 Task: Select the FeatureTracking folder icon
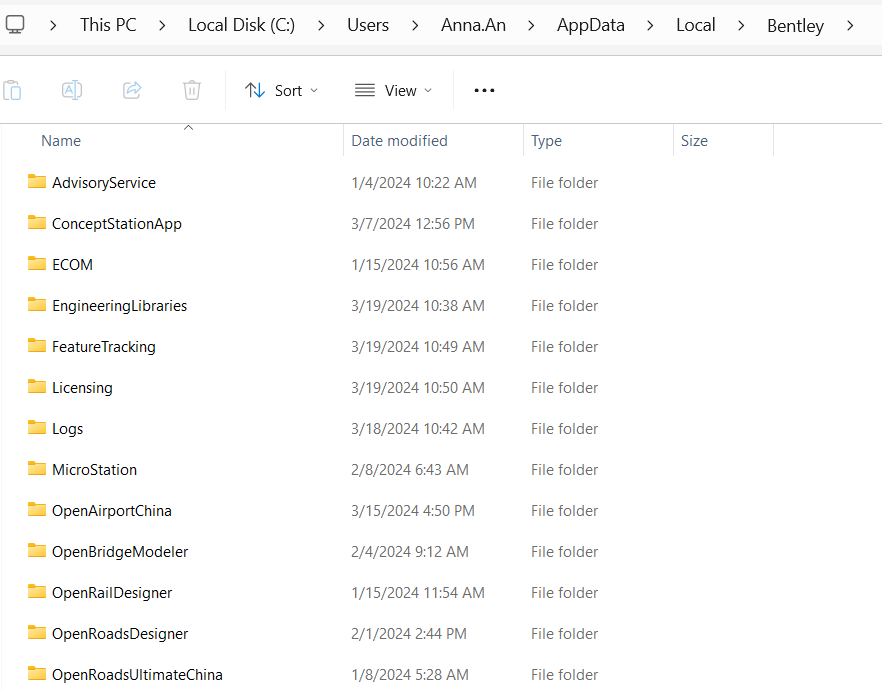click(x=37, y=346)
